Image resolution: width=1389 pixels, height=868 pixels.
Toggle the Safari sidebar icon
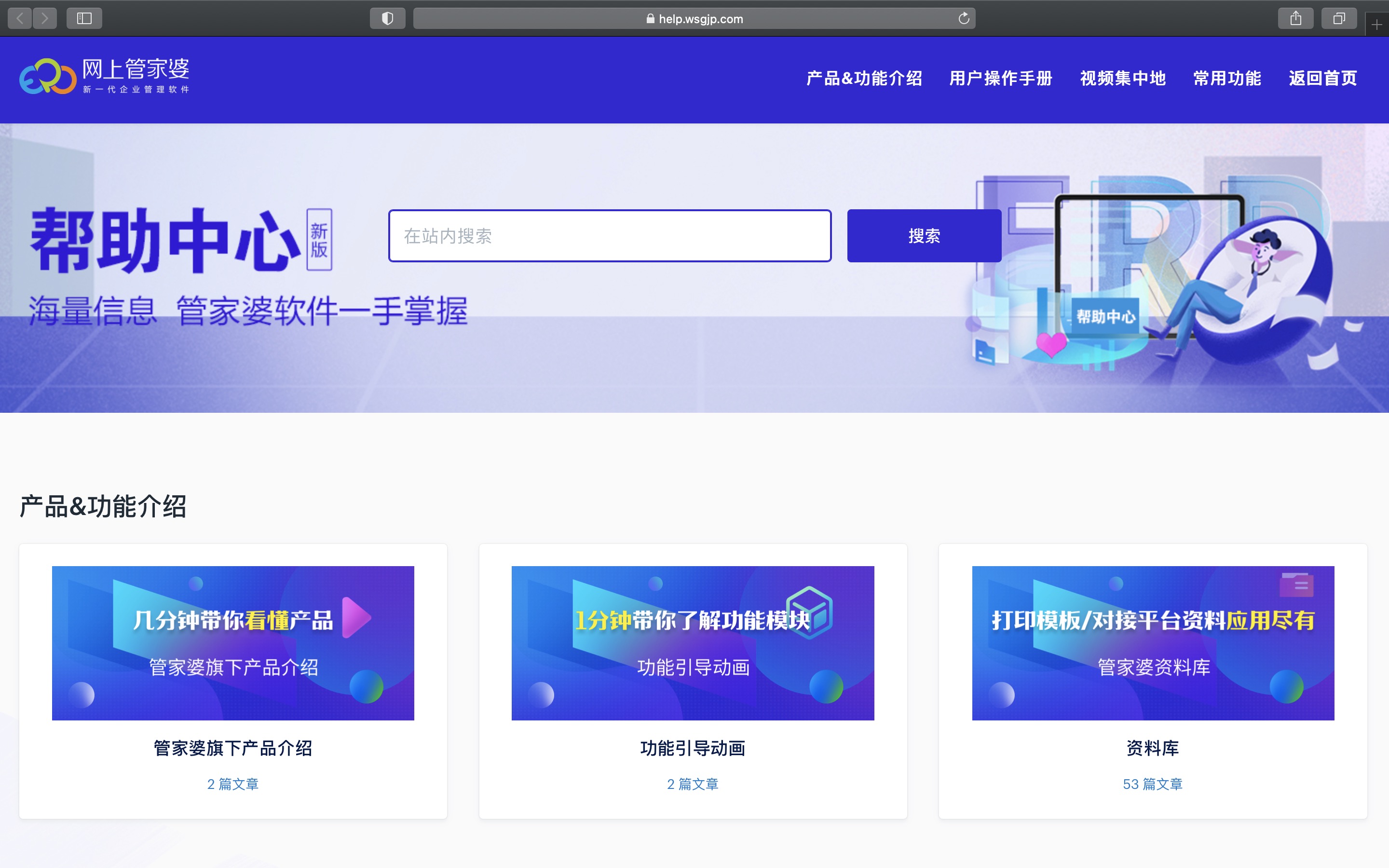pos(84,18)
